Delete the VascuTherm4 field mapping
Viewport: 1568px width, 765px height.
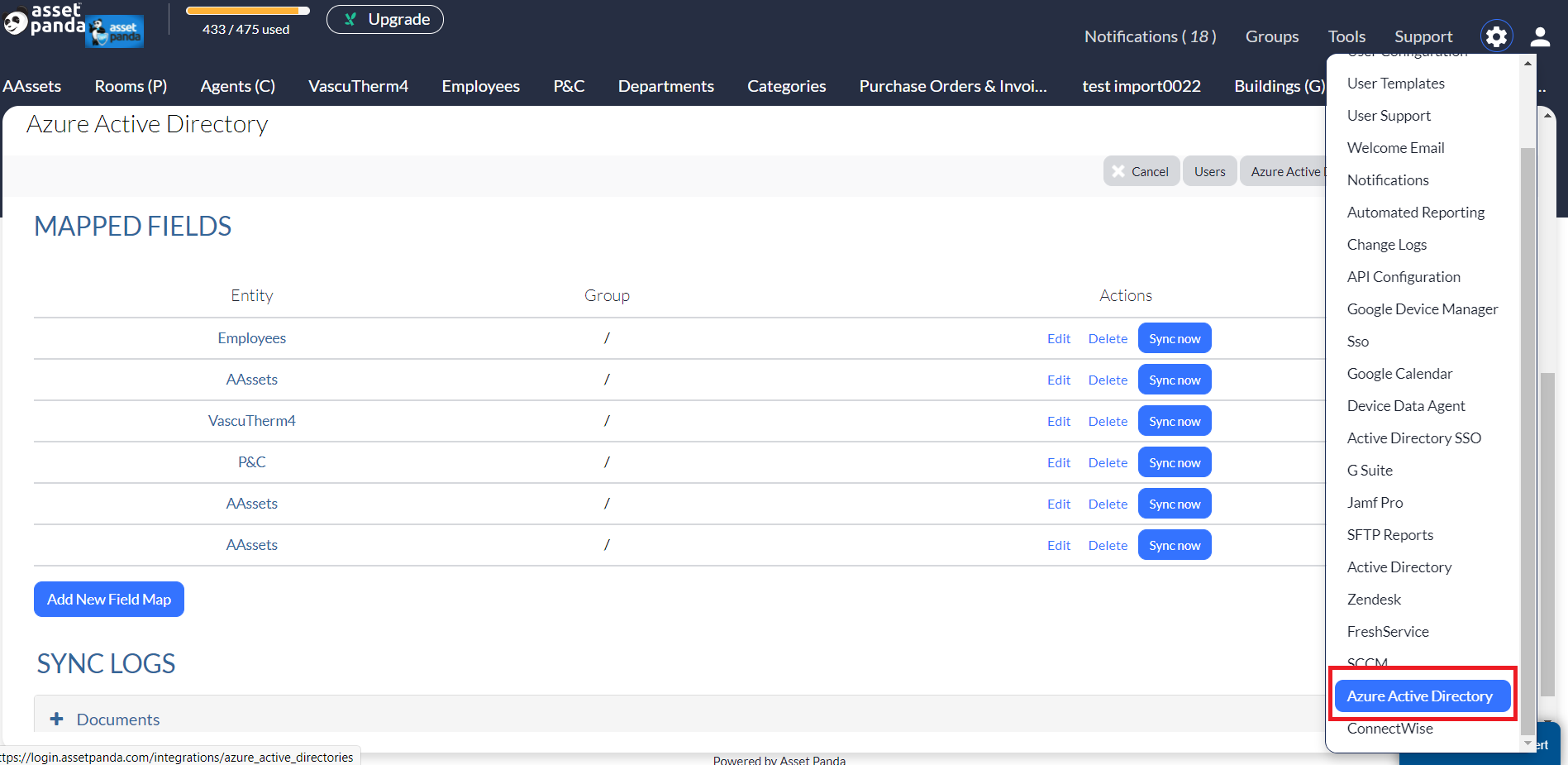1108,421
